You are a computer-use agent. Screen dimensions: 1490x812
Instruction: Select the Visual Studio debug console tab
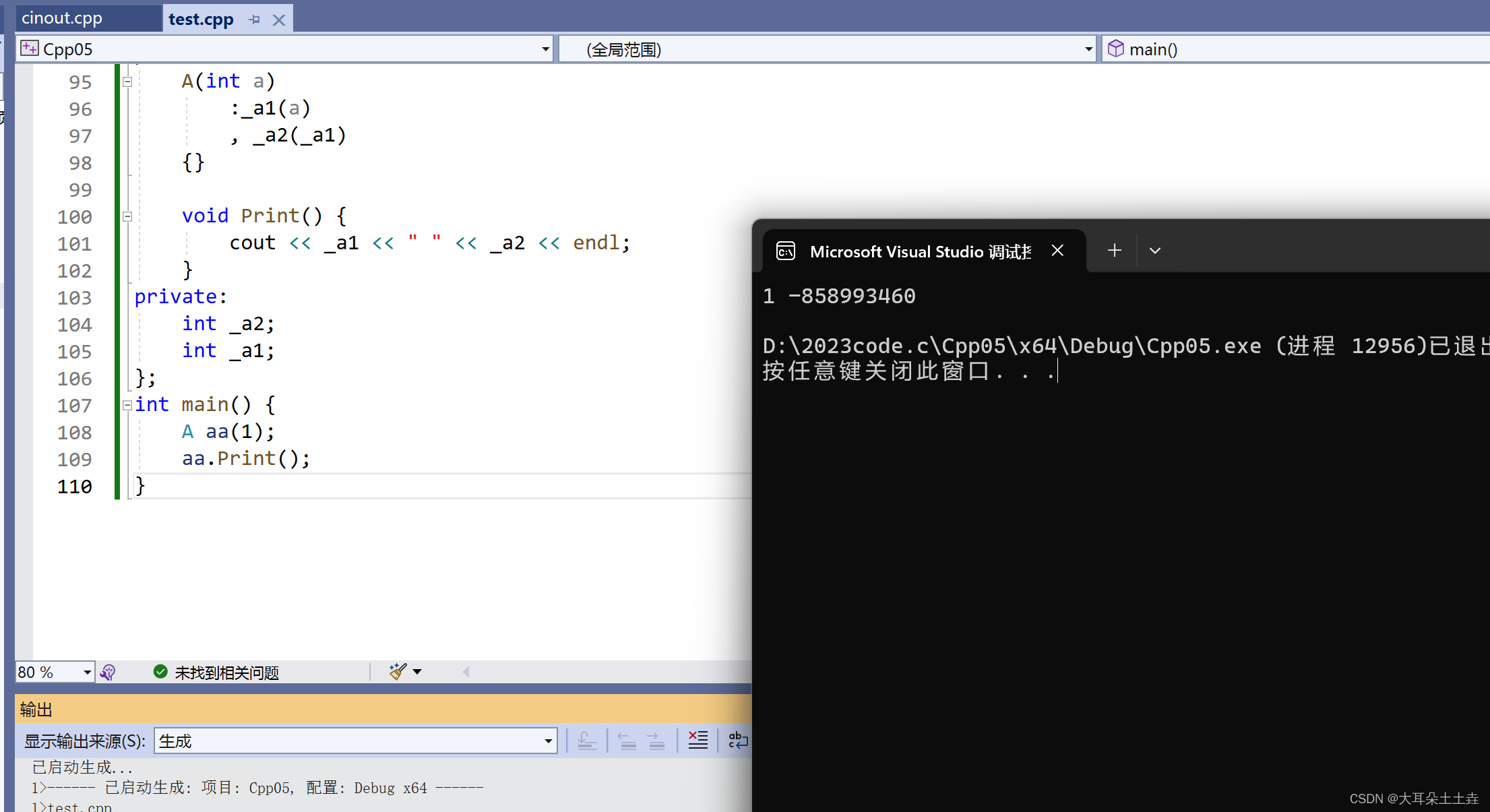[x=920, y=251]
